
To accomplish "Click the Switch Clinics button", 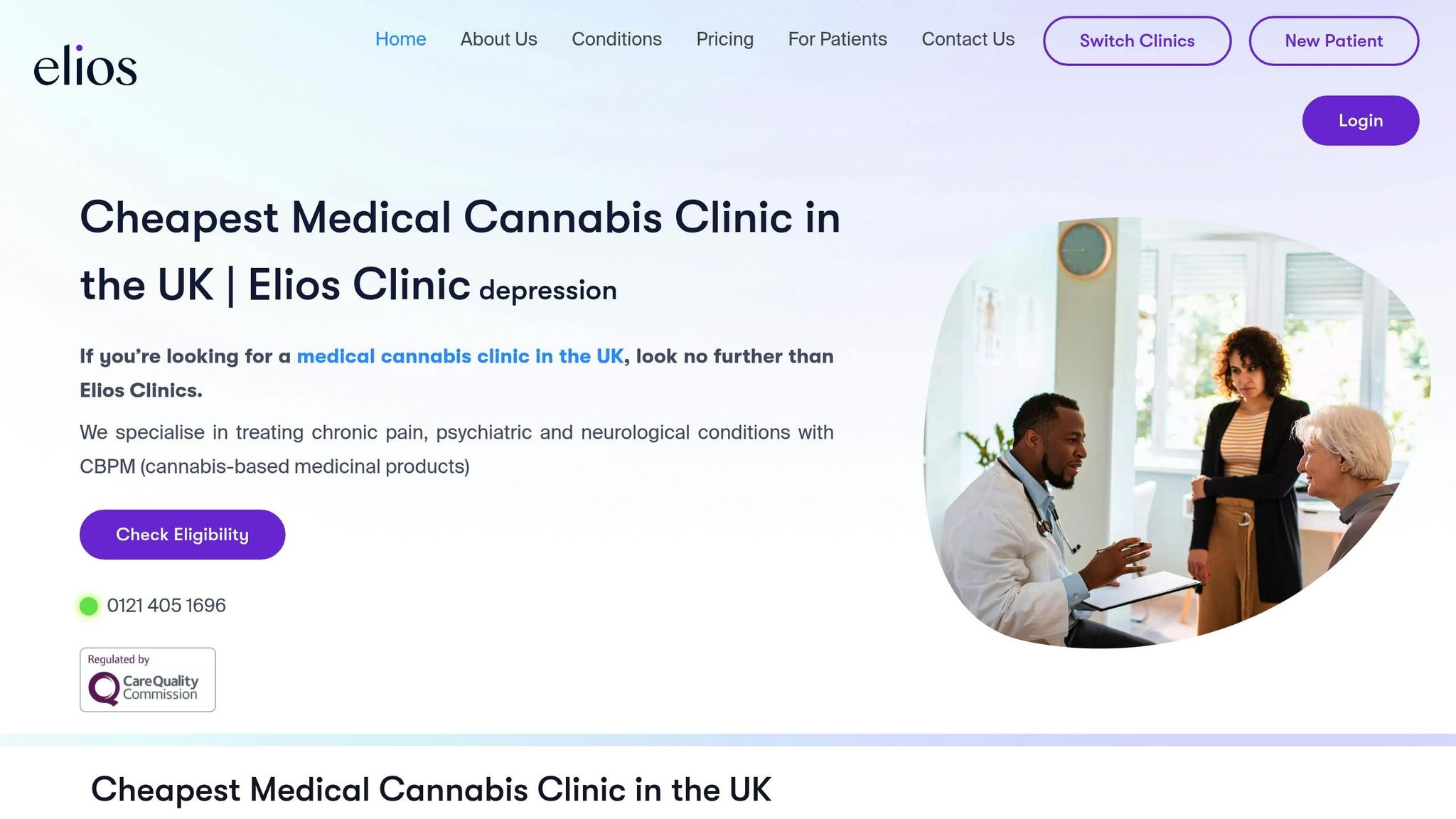I will [1137, 41].
